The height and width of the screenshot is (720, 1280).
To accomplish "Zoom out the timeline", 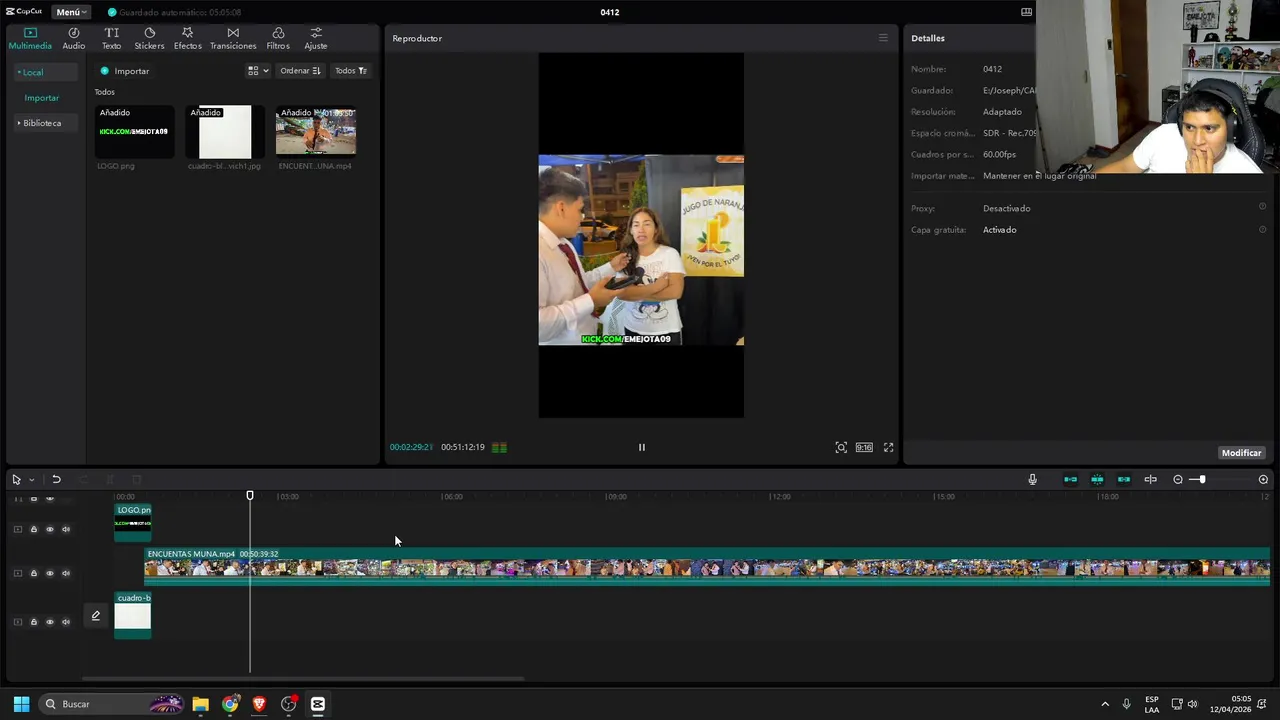I will coord(1178,480).
